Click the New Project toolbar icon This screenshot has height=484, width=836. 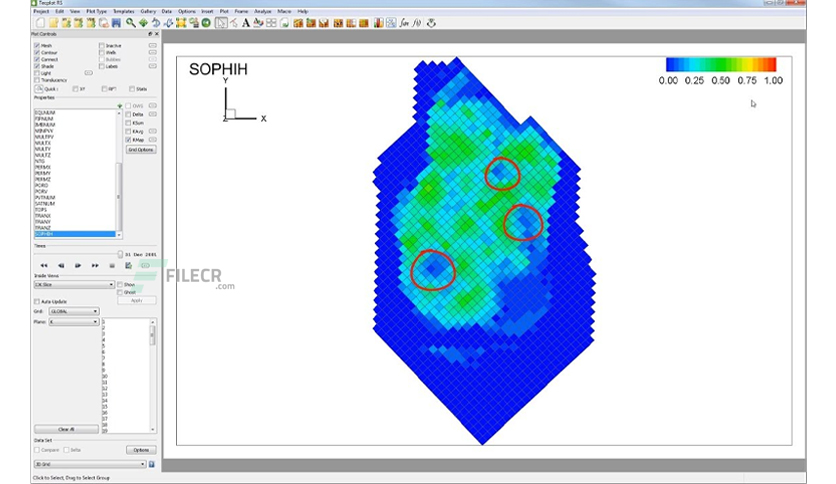[x=41, y=23]
